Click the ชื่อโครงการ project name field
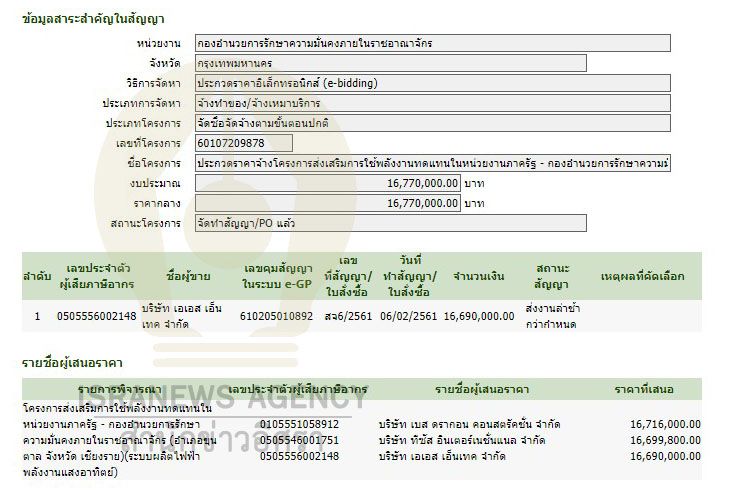The height and width of the screenshot is (498, 738). coord(432,163)
